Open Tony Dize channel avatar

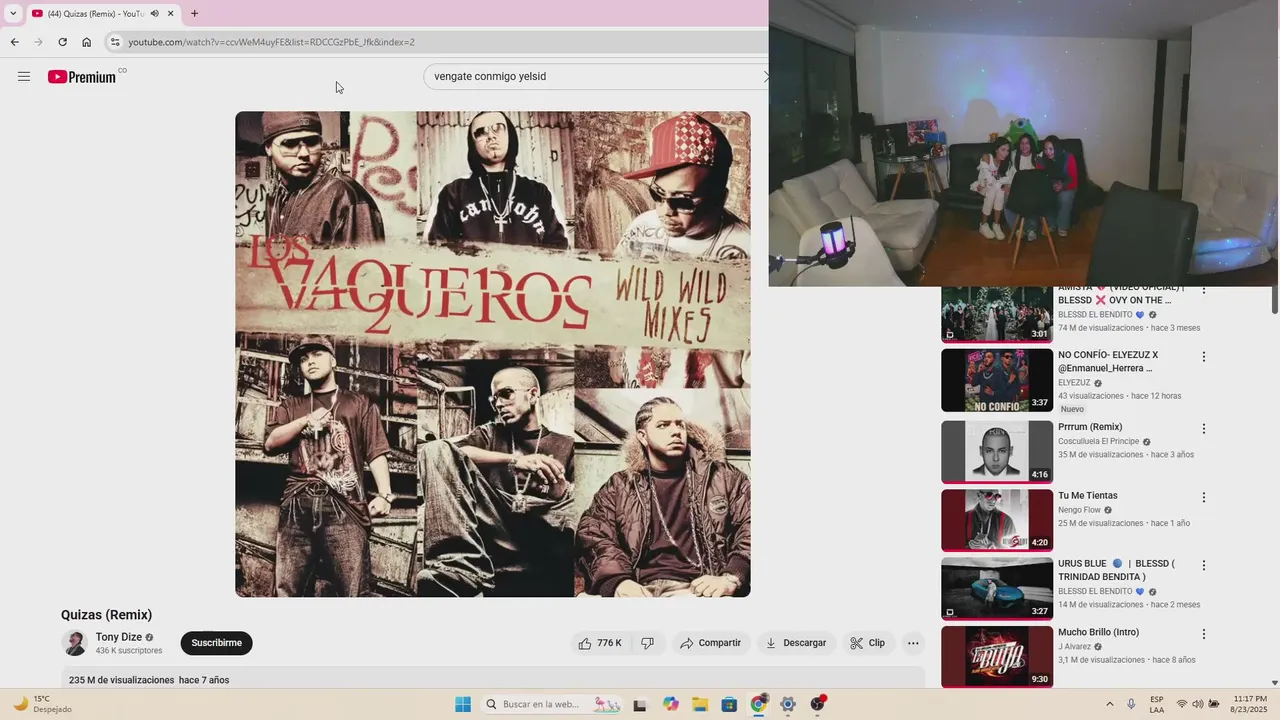pos(74,643)
